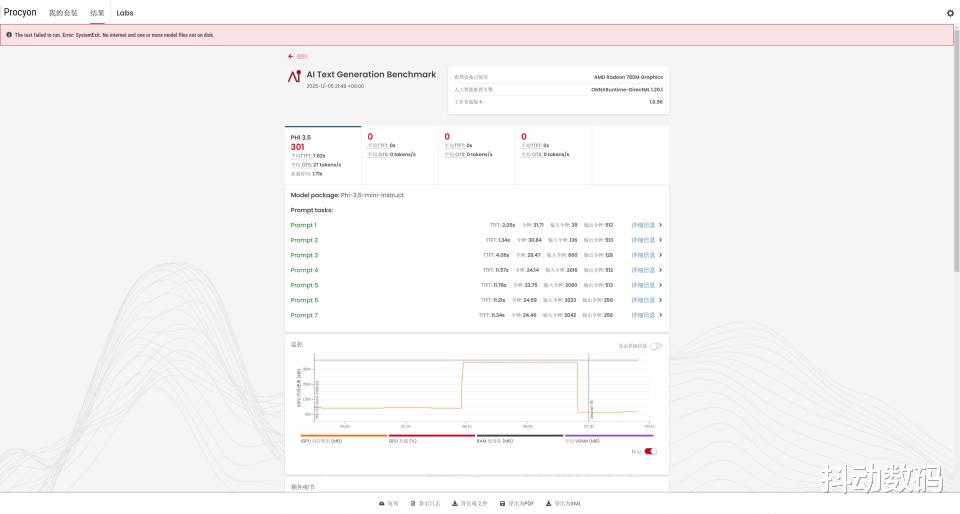Open the show log button with document icon

point(425,504)
